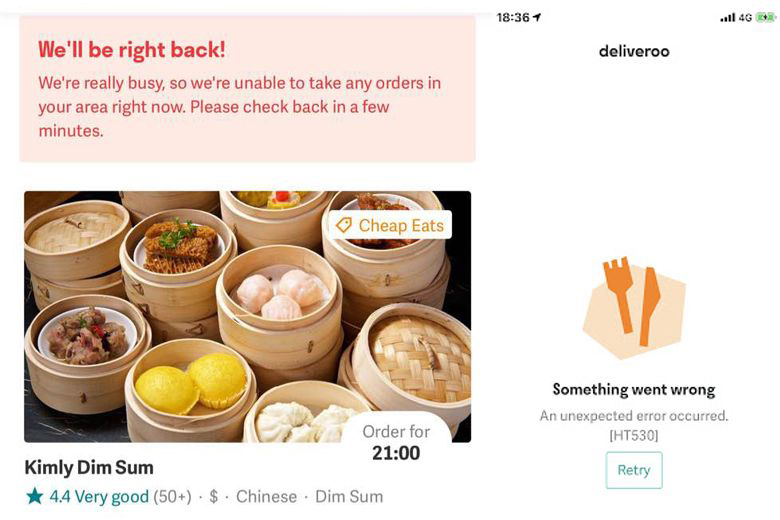This screenshot has width=780, height=520.
Task: Click the fork and knife error icon
Action: 634,307
